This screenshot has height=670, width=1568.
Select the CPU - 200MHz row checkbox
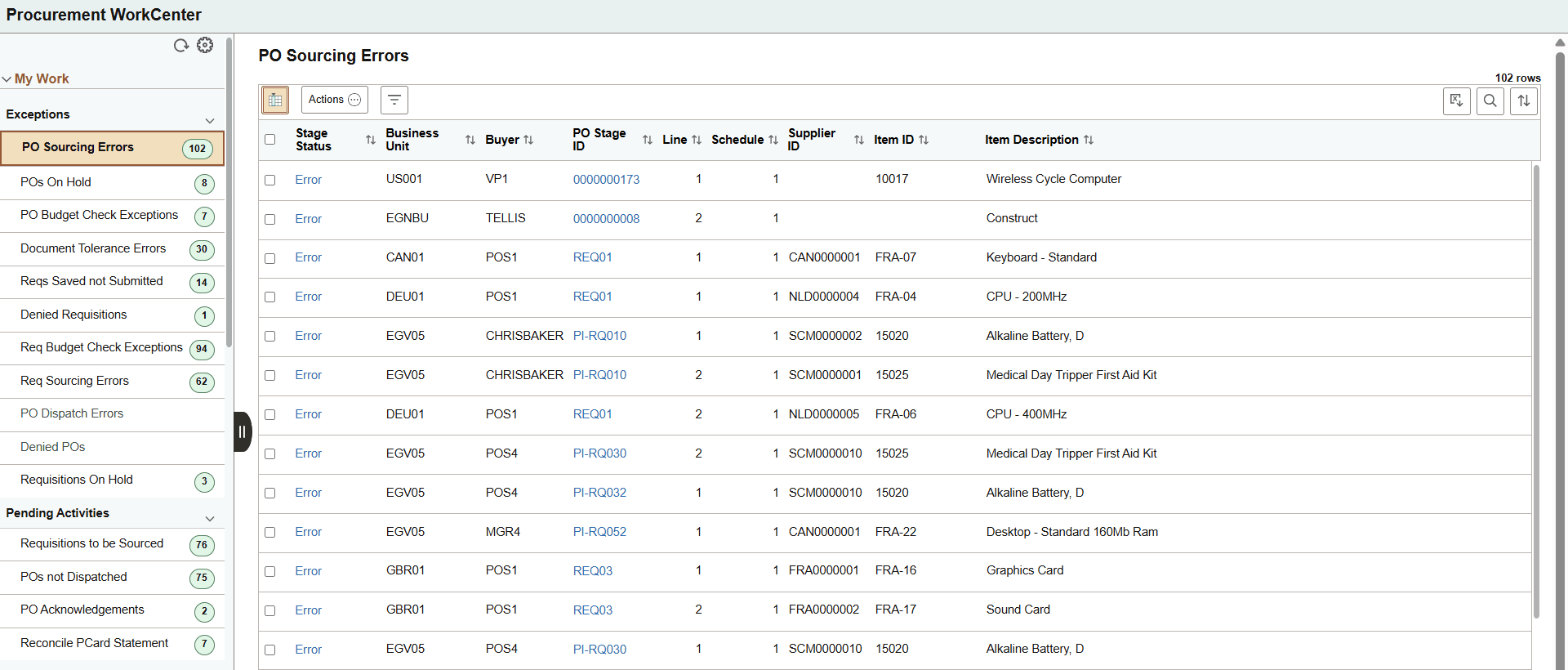(270, 297)
